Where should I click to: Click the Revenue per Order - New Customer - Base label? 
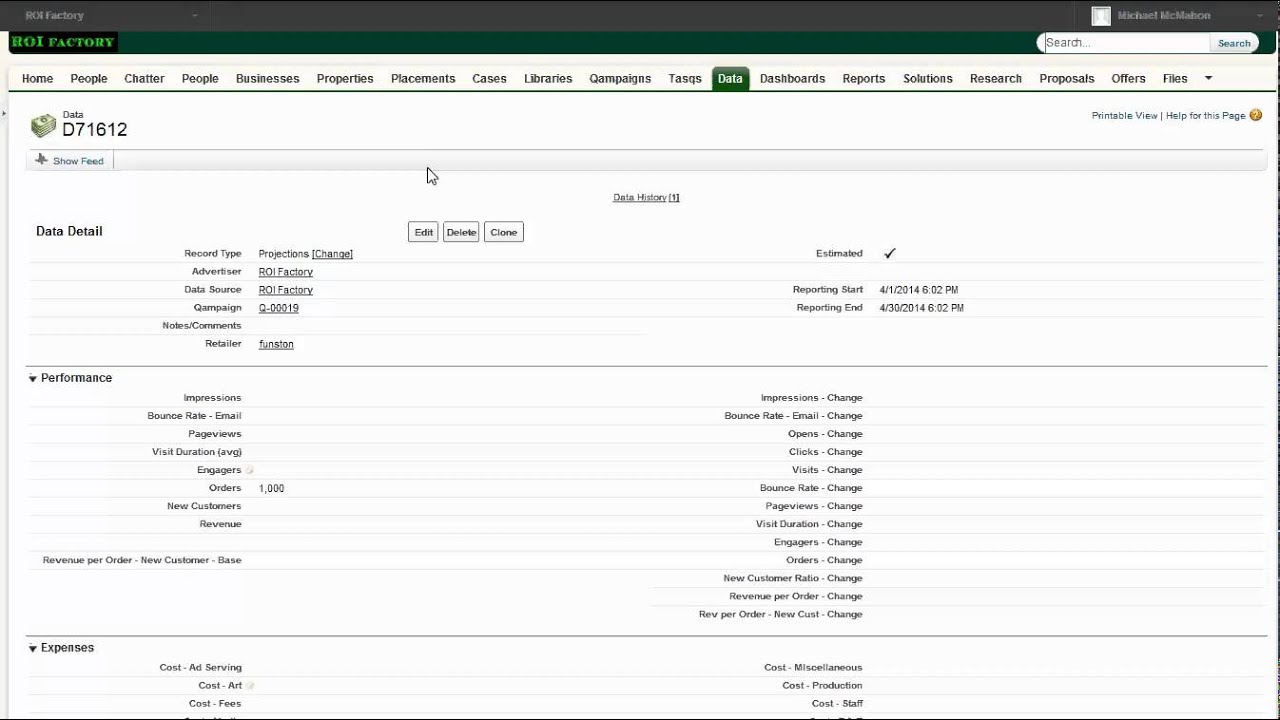click(142, 560)
